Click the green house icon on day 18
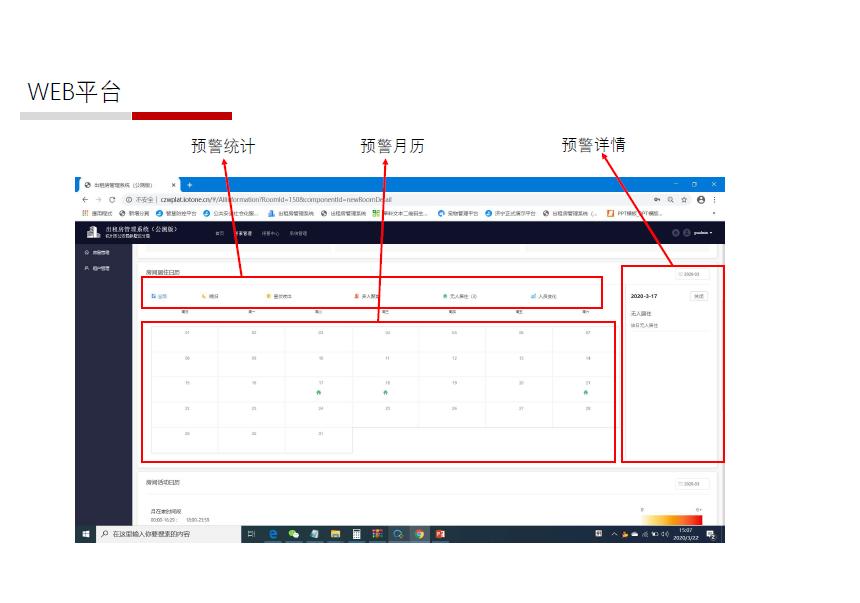860x603 pixels. click(386, 392)
